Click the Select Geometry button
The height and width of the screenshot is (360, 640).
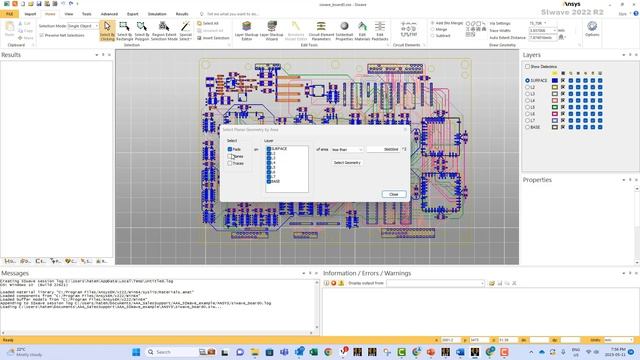click(347, 163)
